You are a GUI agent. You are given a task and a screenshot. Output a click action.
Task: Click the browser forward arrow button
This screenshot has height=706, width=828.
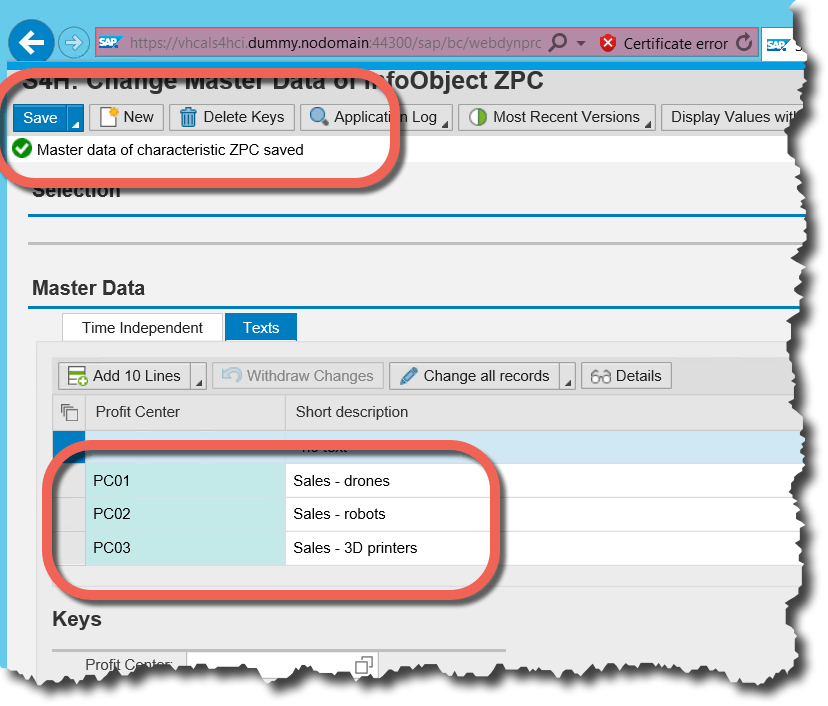click(x=74, y=43)
